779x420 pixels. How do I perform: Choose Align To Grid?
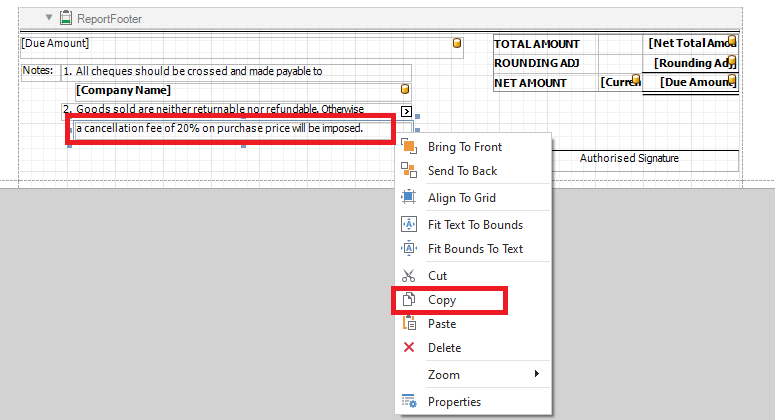coord(473,198)
